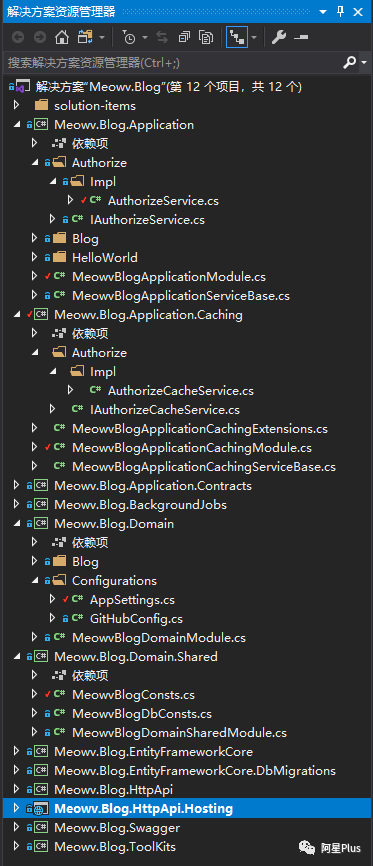Select the AppSettings.cs file
Screen dimensions: 373x866
tap(132, 599)
